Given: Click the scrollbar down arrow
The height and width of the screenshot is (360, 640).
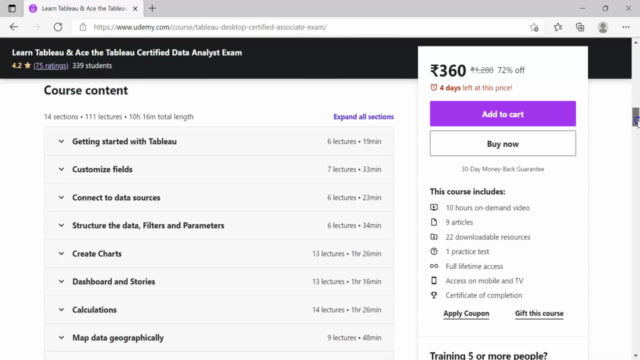Looking at the screenshot, I should point(636,356).
